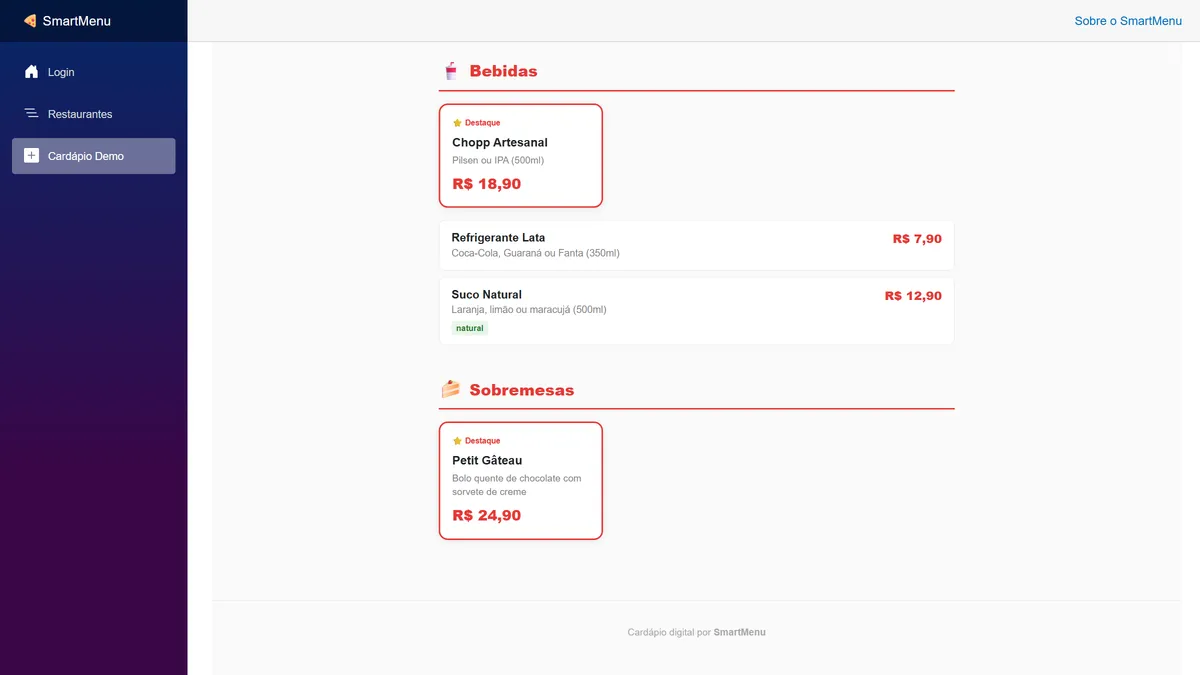Click the Destaque label on Chopp Artesanal
This screenshot has width=1200, height=675.
click(x=483, y=123)
